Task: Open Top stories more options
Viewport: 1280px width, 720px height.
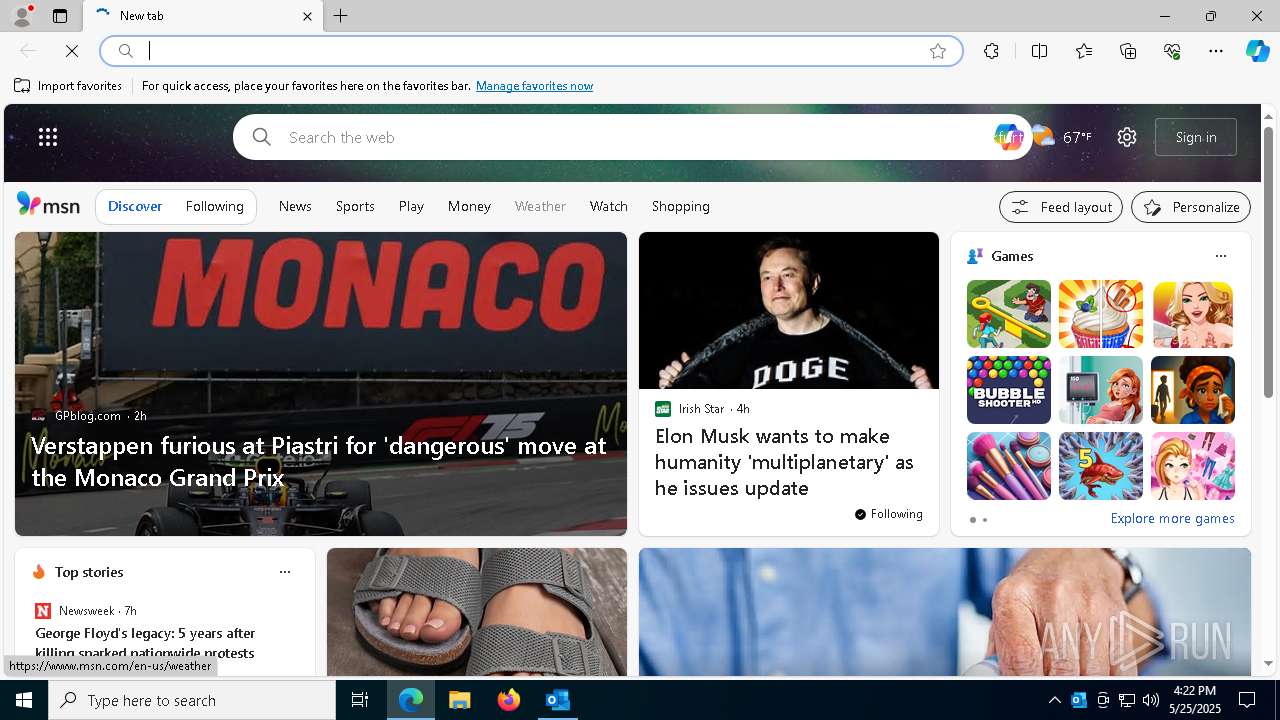Action: click(285, 572)
